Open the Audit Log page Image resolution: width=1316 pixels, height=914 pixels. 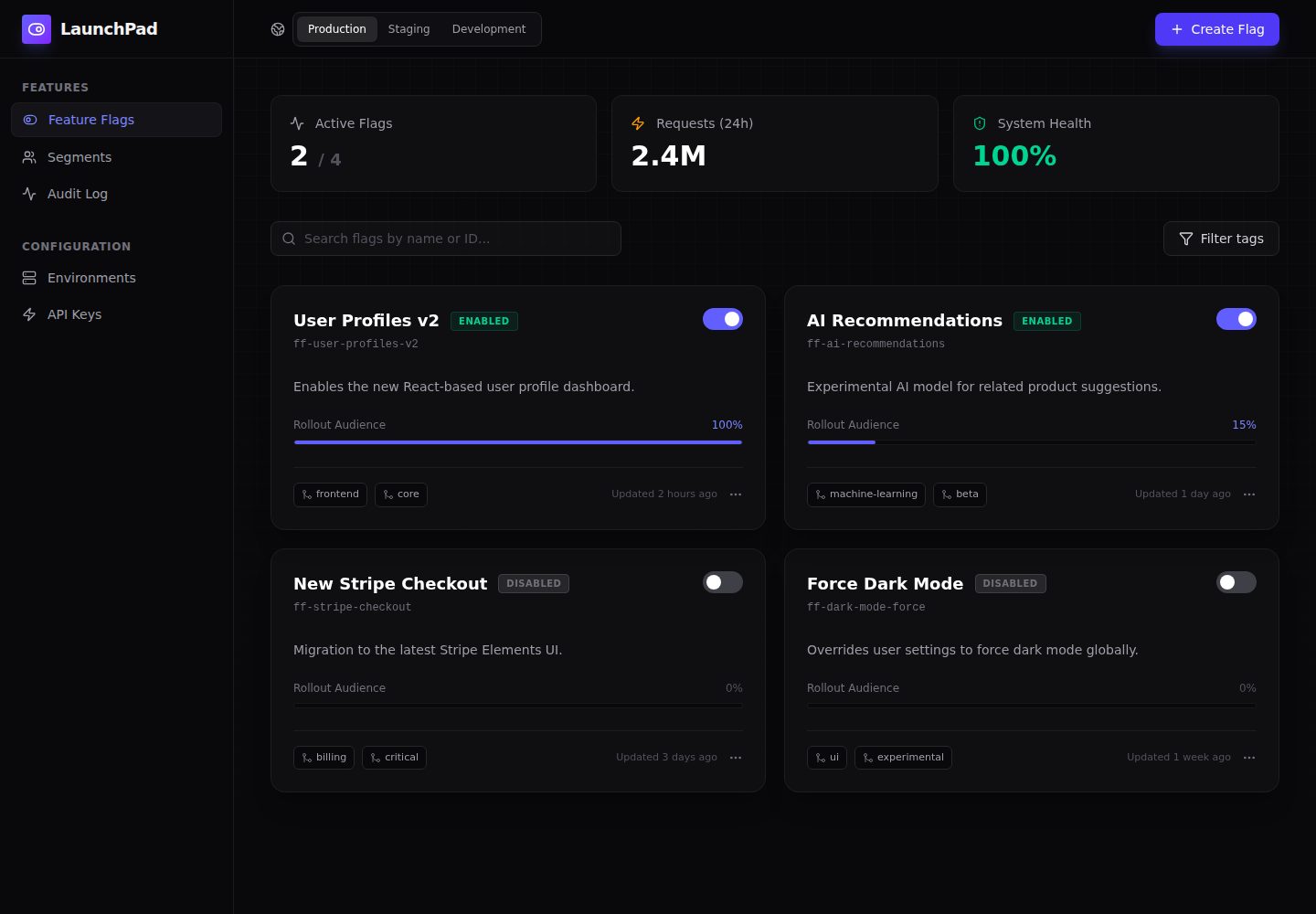116,194
